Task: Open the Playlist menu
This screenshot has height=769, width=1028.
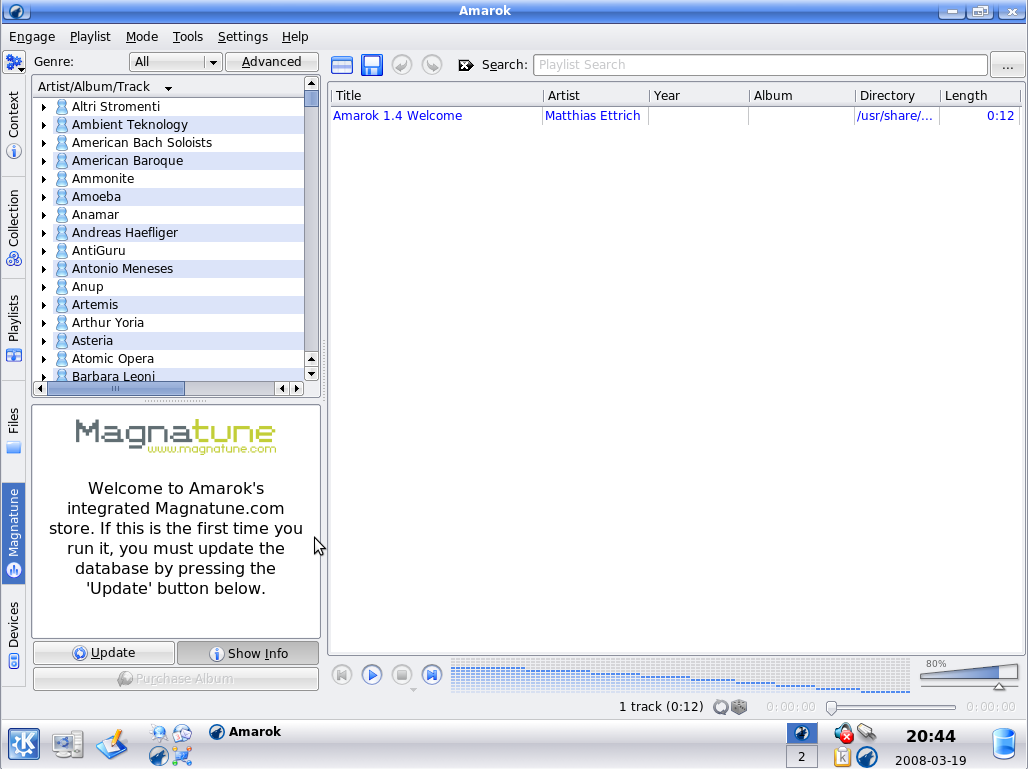Action: click(90, 37)
